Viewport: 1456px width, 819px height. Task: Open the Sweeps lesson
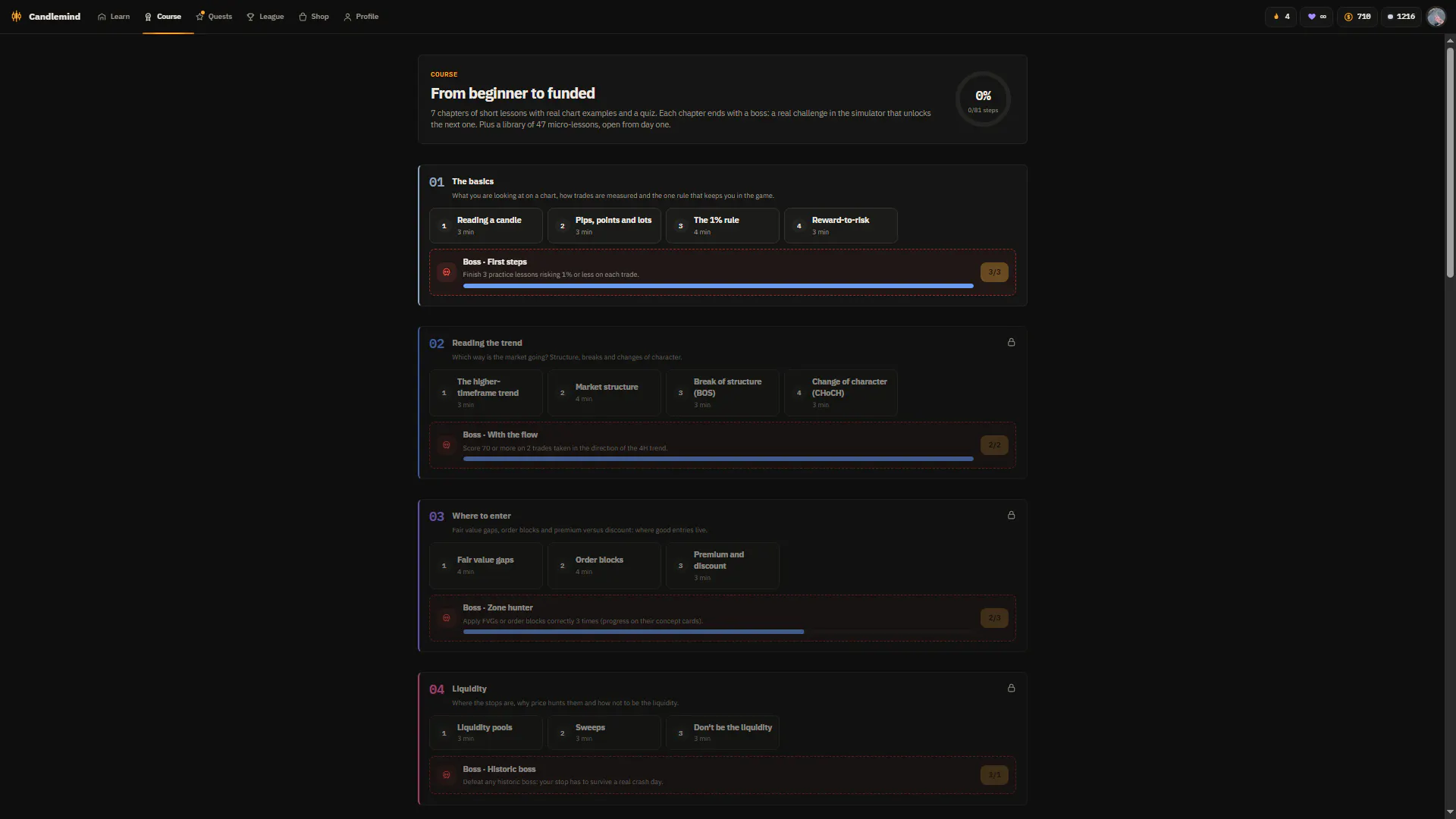[x=604, y=733]
